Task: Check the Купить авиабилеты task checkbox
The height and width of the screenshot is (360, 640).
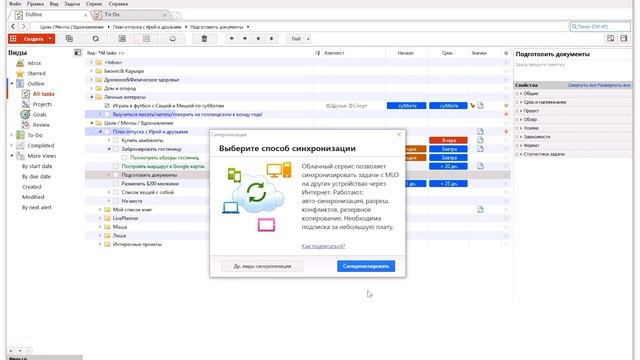Action: [x=116, y=140]
